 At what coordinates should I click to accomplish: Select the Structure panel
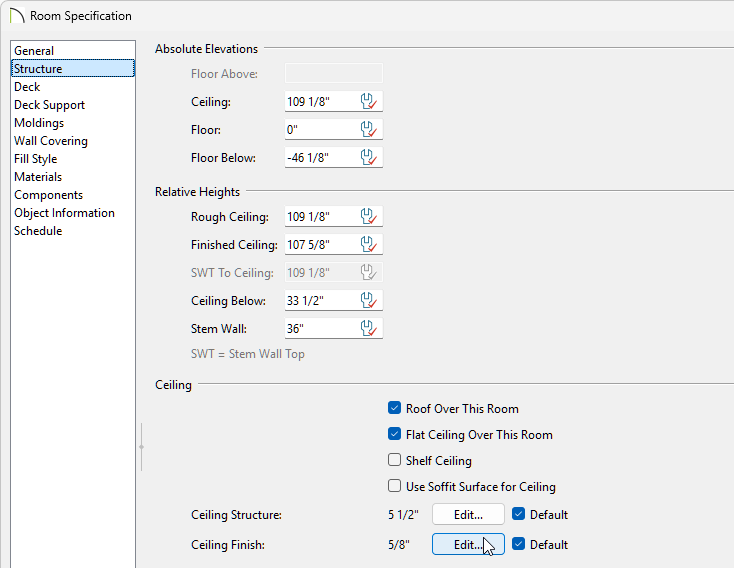click(x=73, y=68)
